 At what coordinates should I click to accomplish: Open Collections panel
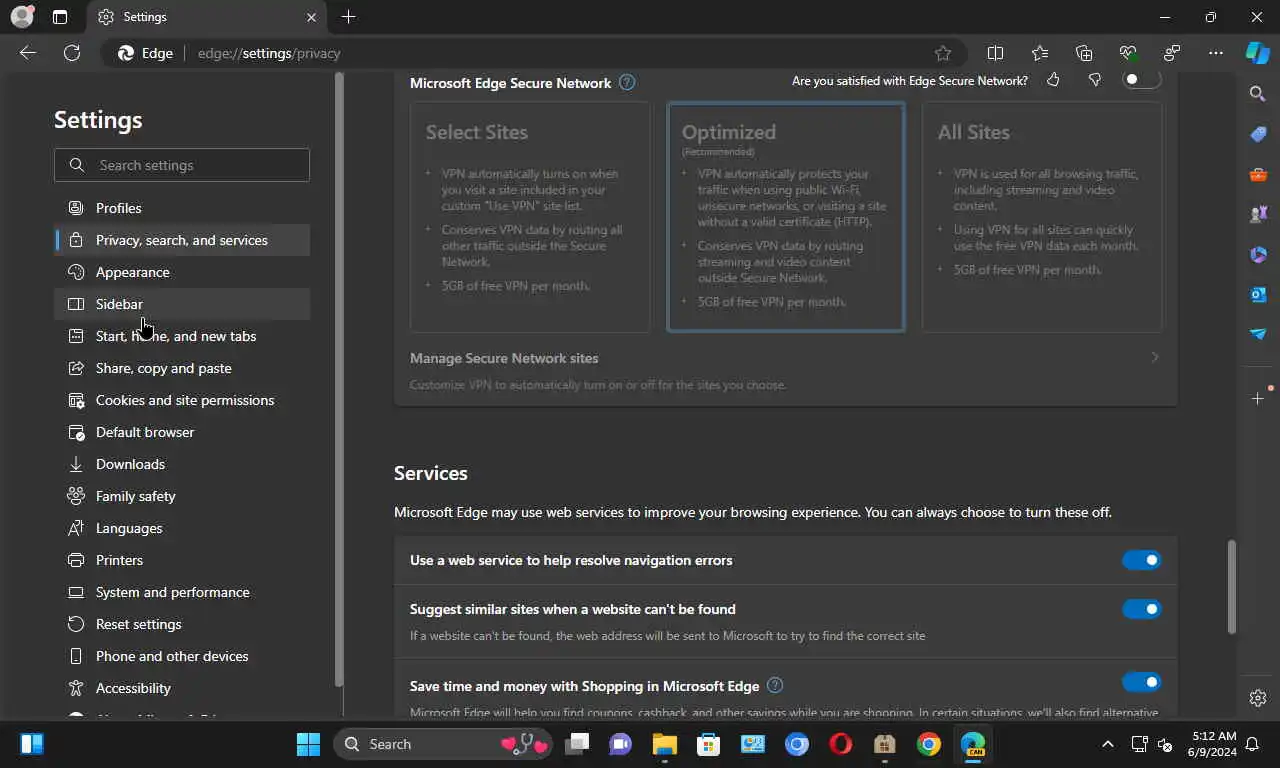[1084, 53]
